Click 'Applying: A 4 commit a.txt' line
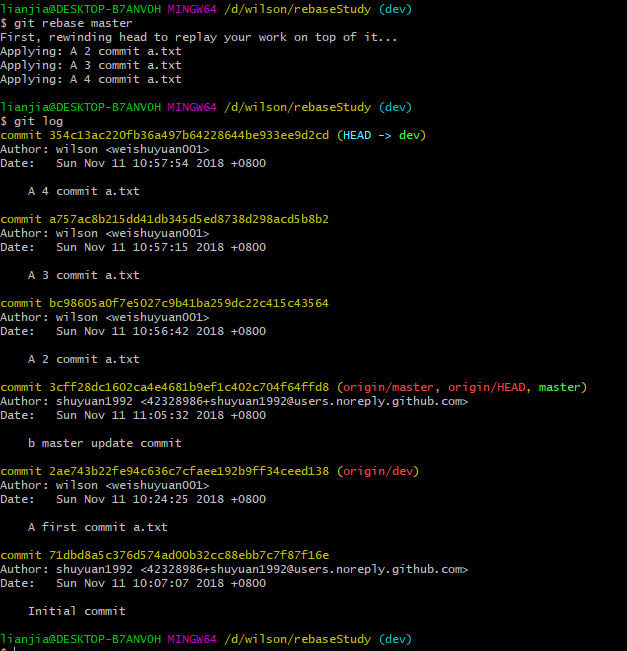Viewport: 627px width, 651px height. [x=91, y=79]
